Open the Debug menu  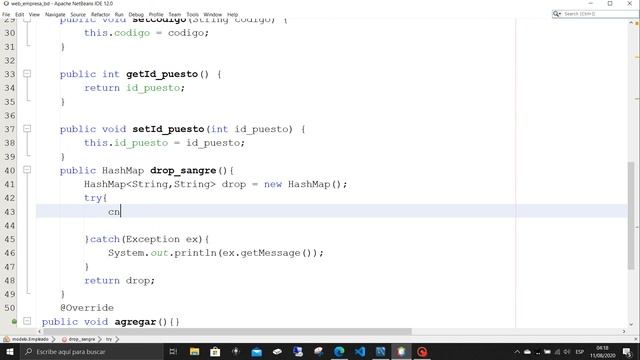point(136,14)
